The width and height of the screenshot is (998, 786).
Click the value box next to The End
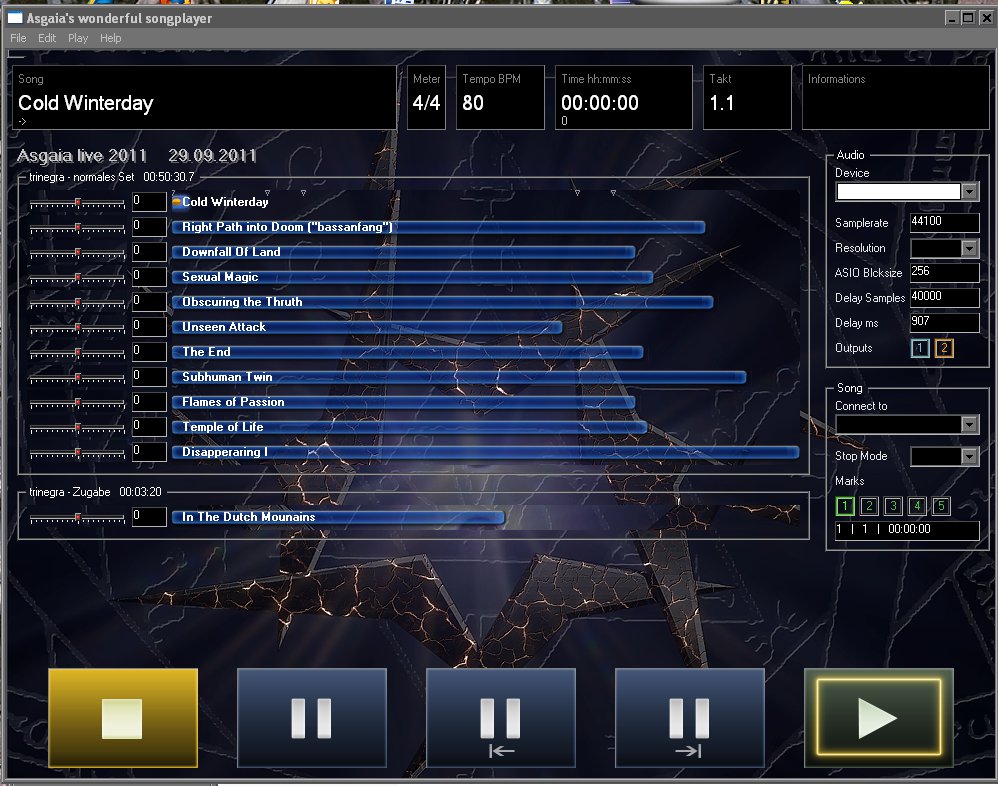pyautogui.click(x=149, y=351)
